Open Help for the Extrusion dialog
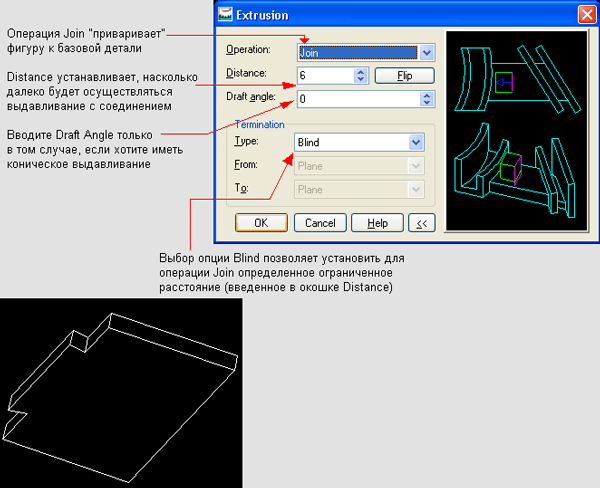This screenshot has width=600, height=488. click(x=376, y=222)
